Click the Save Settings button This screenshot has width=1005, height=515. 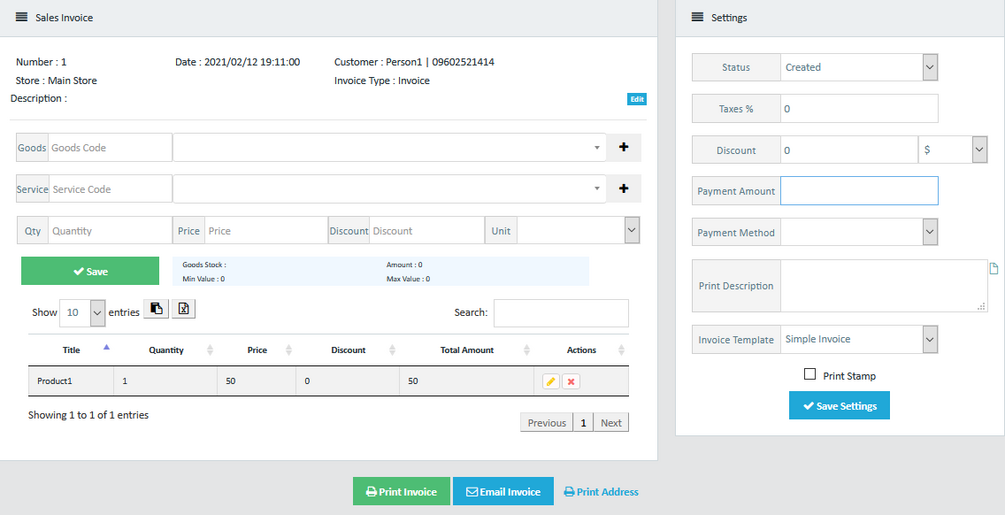pyautogui.click(x=839, y=405)
